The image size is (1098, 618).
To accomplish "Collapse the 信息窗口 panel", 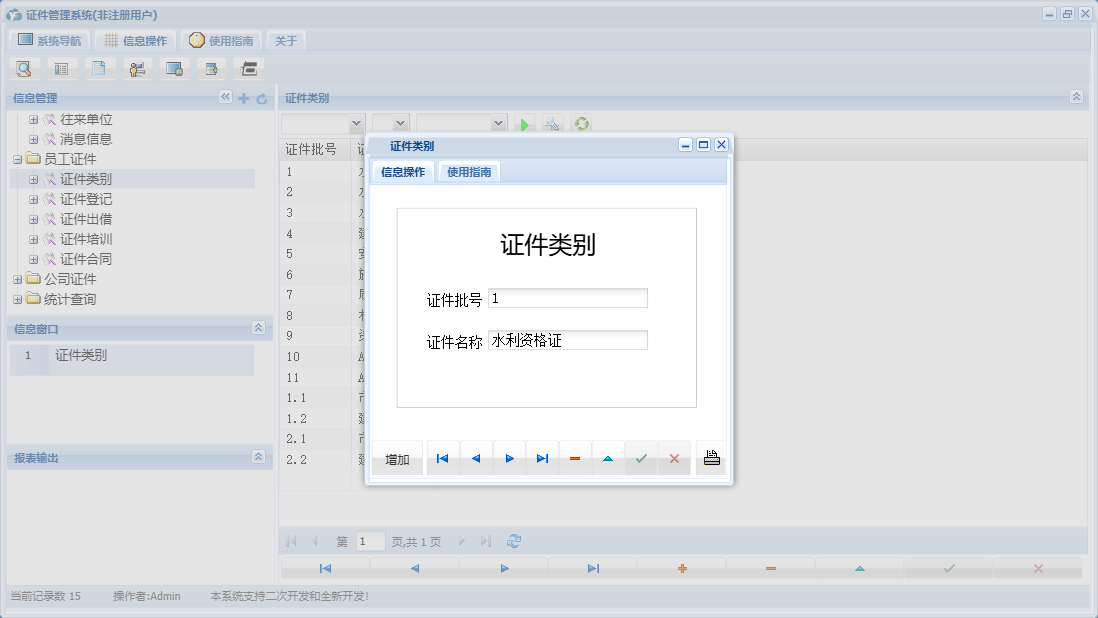I will [x=258, y=328].
